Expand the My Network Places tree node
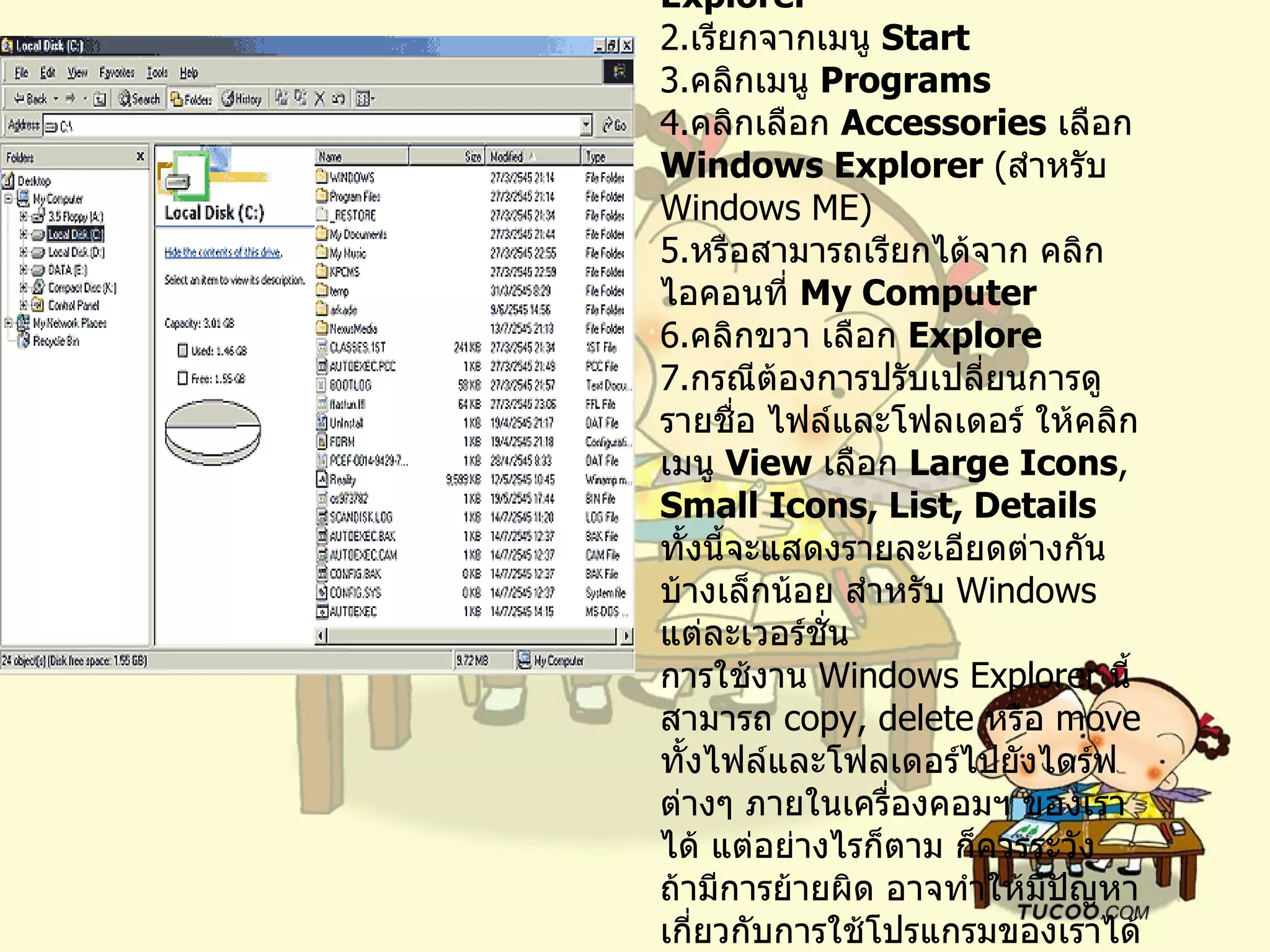 tap(9, 323)
